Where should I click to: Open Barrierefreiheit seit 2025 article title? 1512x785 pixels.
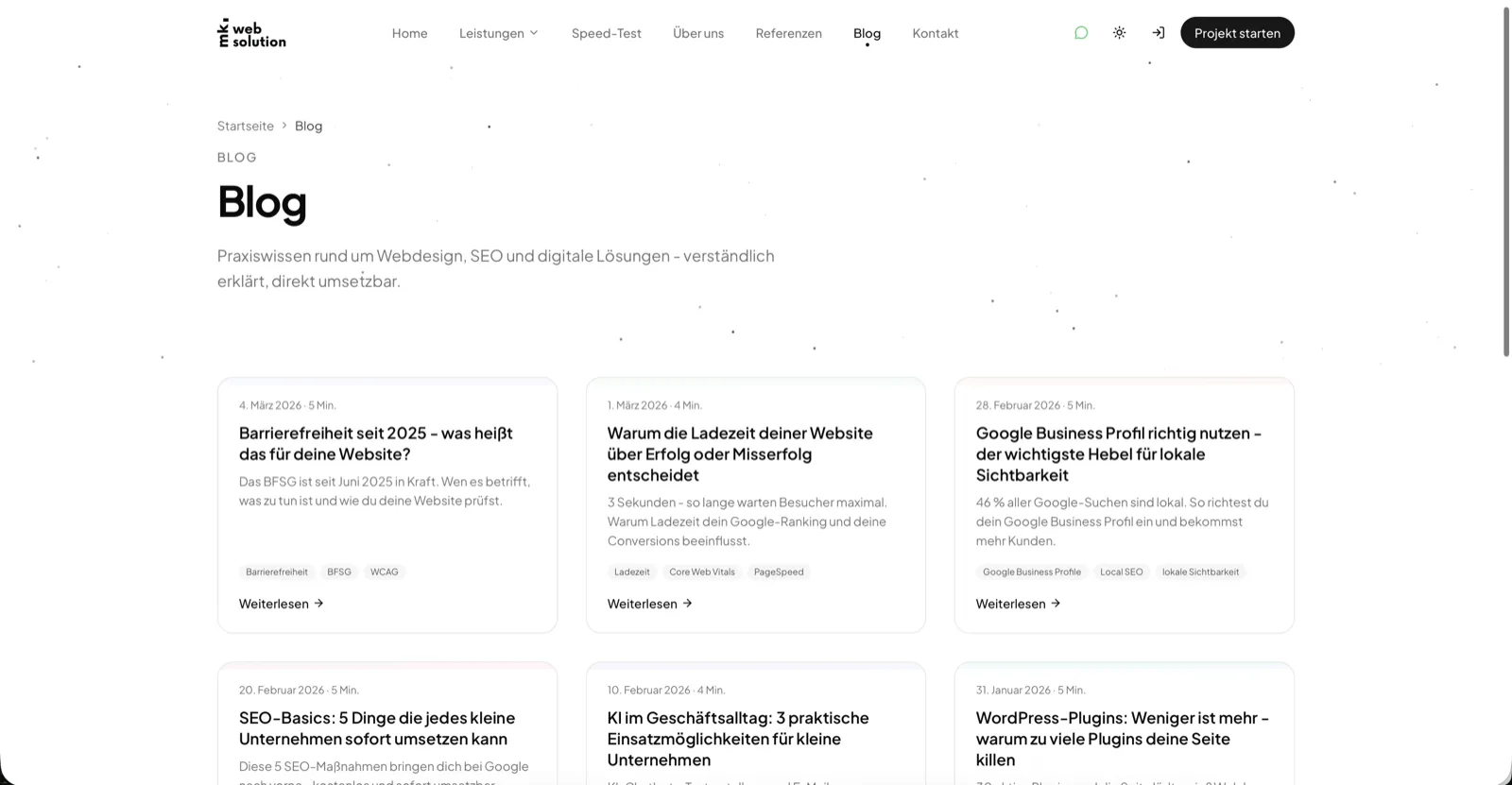coord(376,444)
